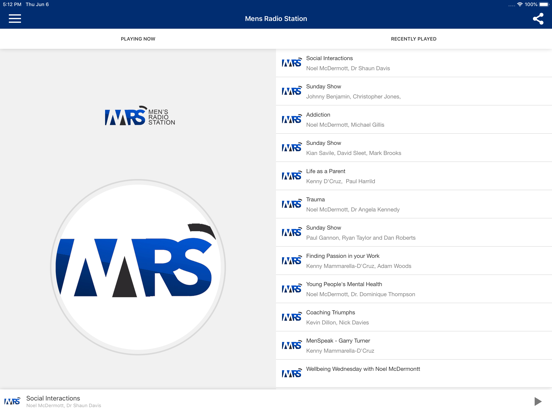Select Wellbeing Wednesday with Noel McDermott
This screenshot has width=552, height=414.
pos(414,374)
